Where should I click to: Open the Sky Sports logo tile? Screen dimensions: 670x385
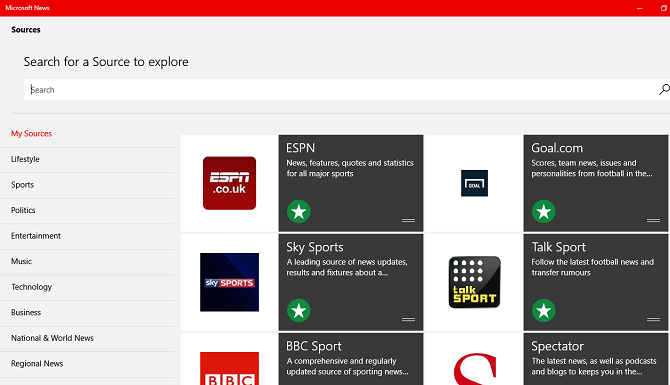coord(229,282)
